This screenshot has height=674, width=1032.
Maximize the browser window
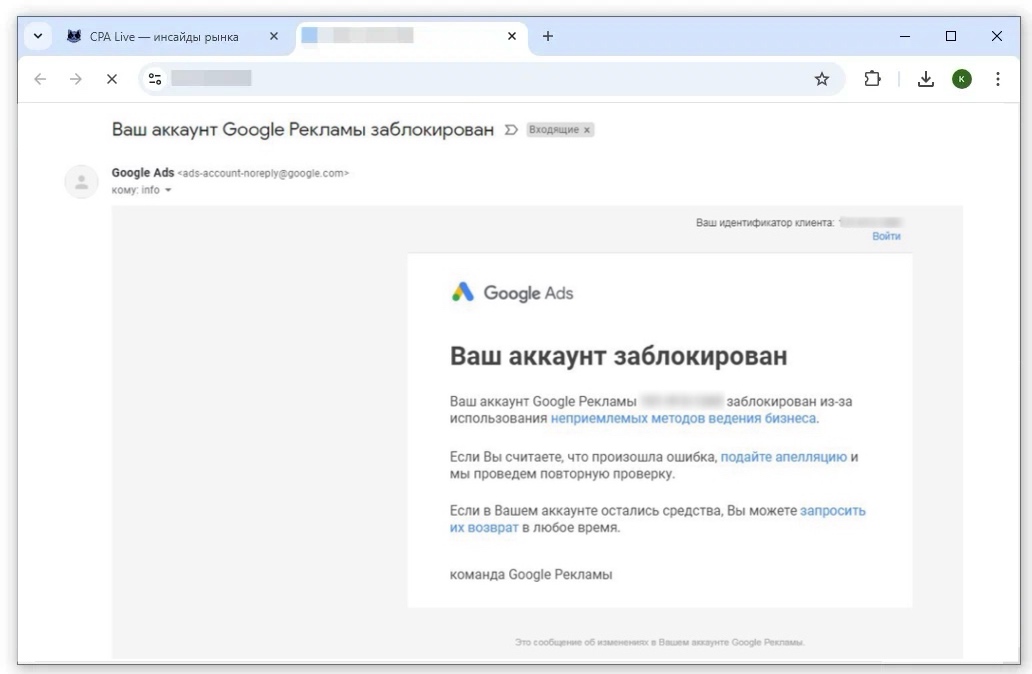pyautogui.click(x=951, y=36)
